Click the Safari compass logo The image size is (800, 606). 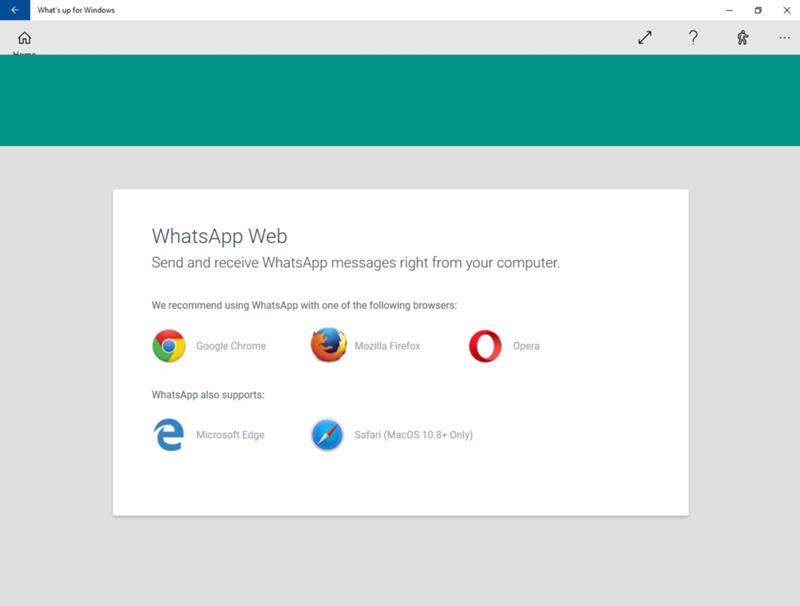(x=327, y=435)
